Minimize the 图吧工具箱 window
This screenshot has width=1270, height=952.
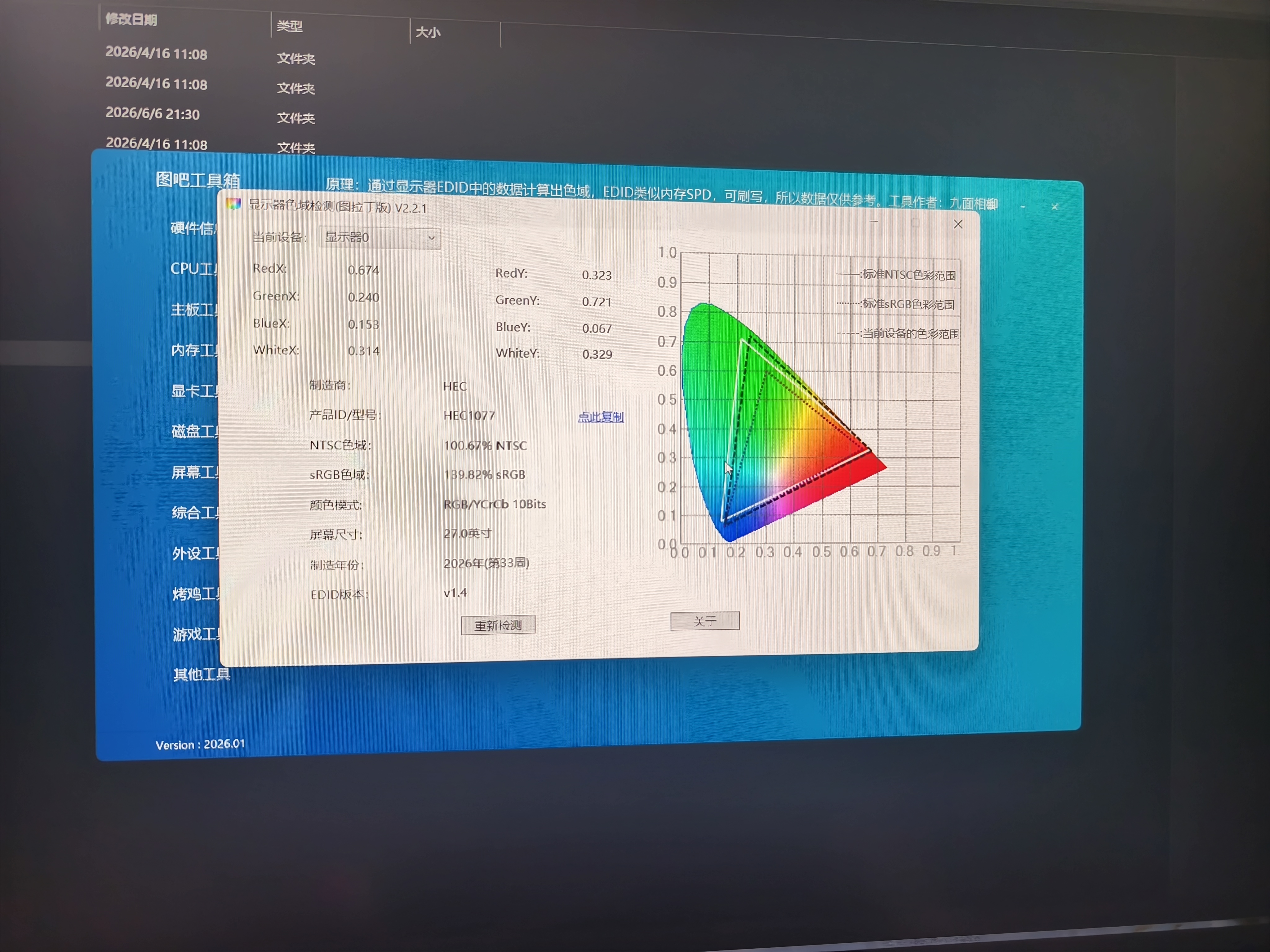coord(1023,206)
